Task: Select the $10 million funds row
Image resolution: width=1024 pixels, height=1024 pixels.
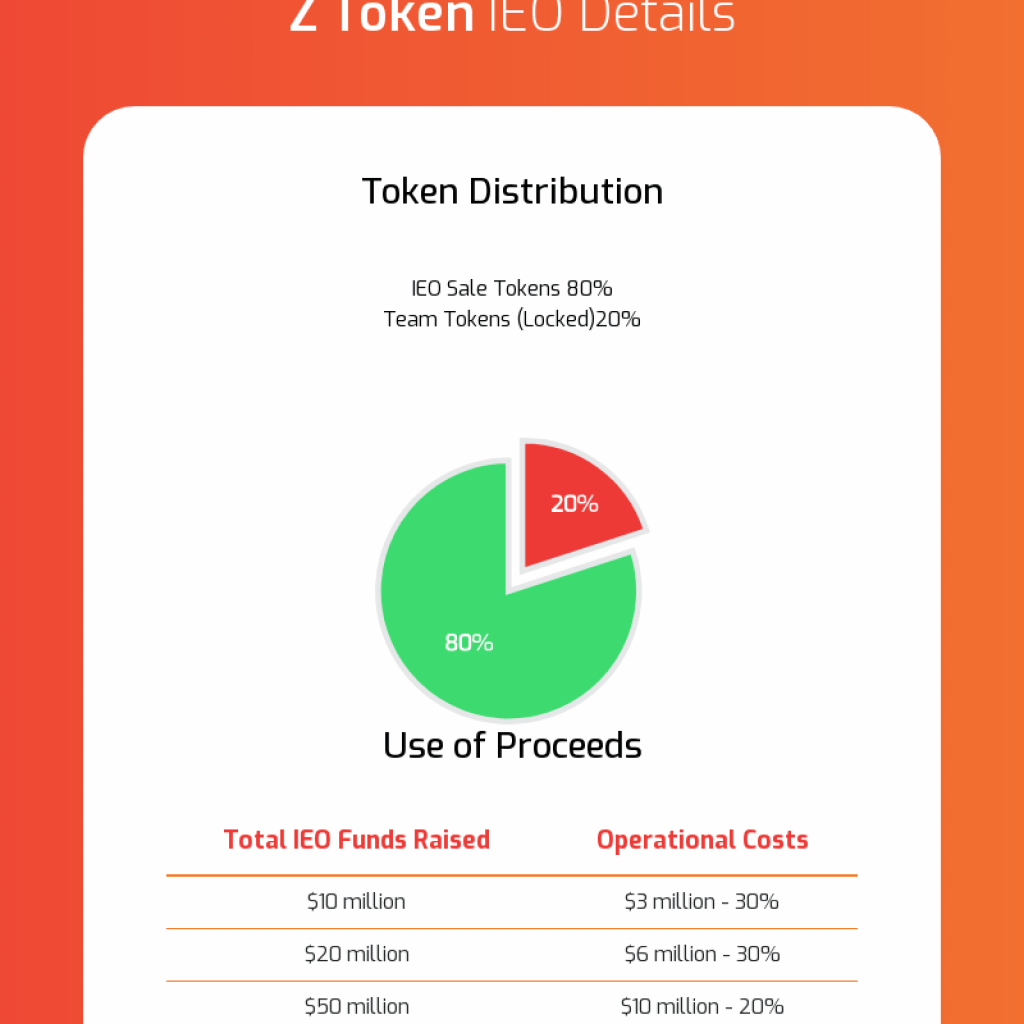Action: [512, 902]
